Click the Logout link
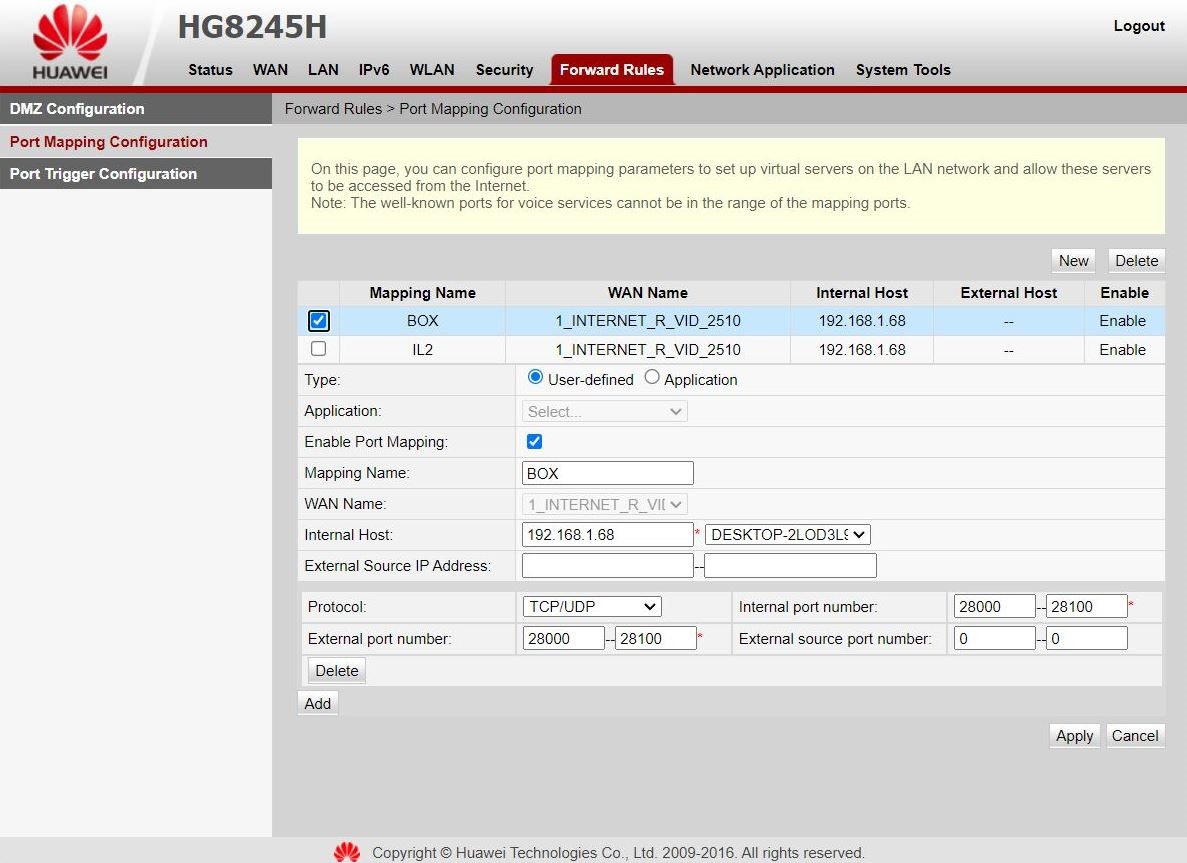This screenshot has height=863, width=1187. 1139,26
